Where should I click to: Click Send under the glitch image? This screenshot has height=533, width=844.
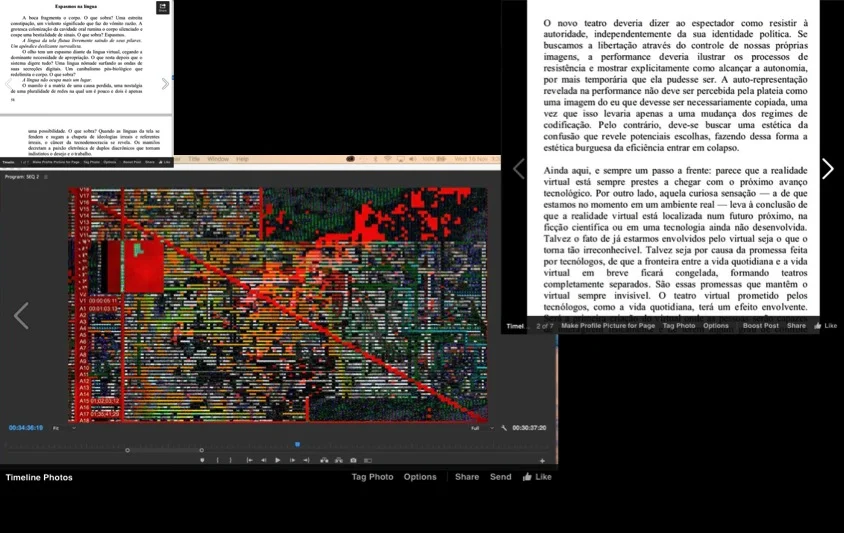pyautogui.click(x=501, y=477)
